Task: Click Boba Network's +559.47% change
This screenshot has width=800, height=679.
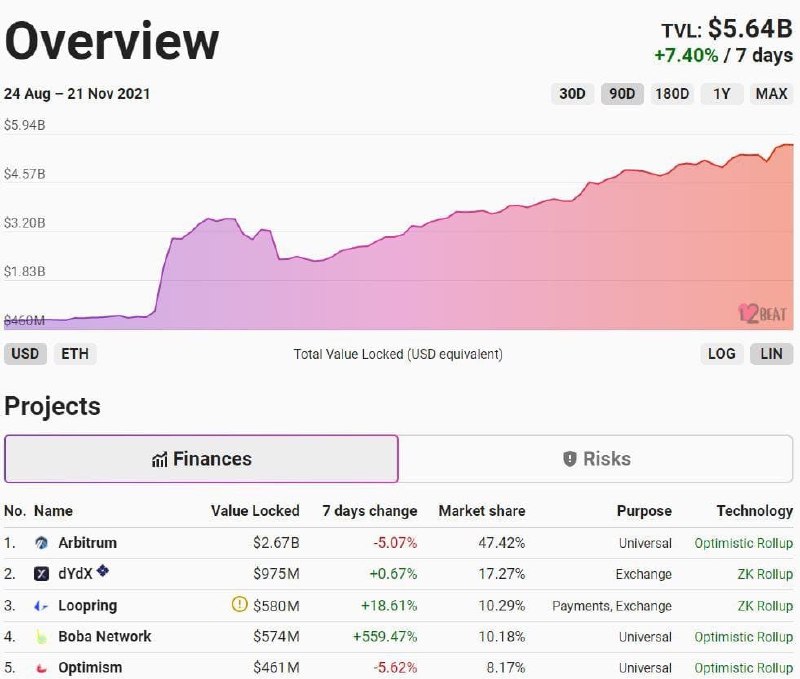Action: pyautogui.click(x=385, y=637)
